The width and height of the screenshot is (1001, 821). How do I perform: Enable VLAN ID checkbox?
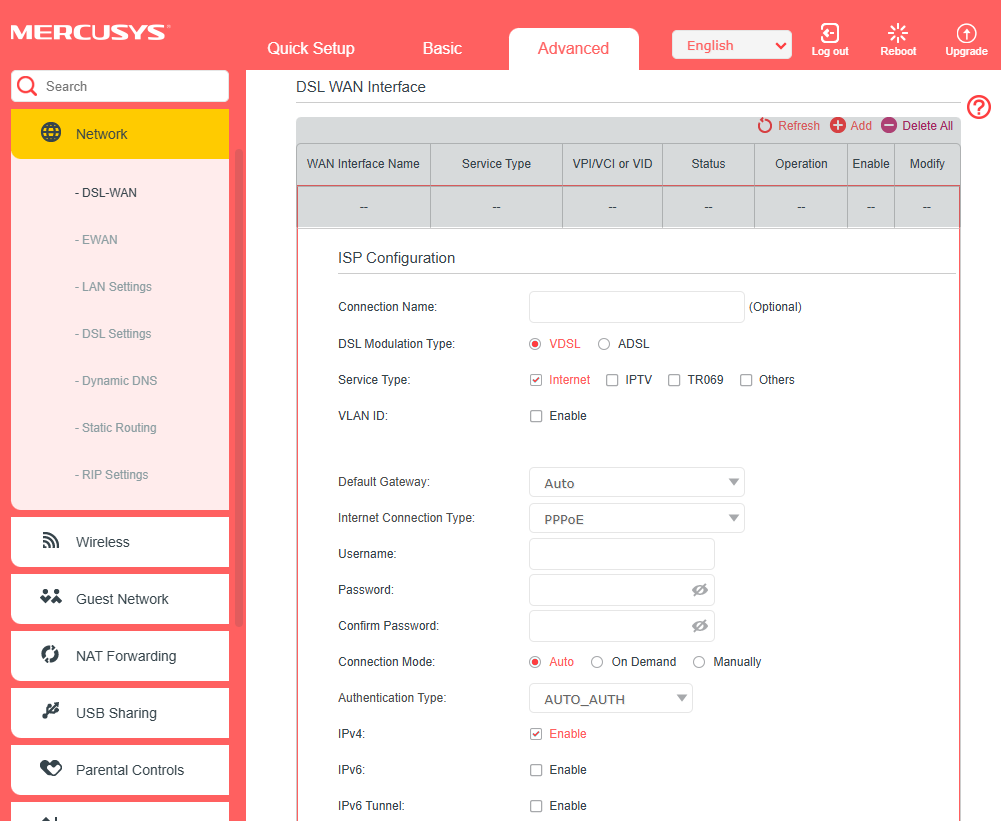[x=536, y=416]
